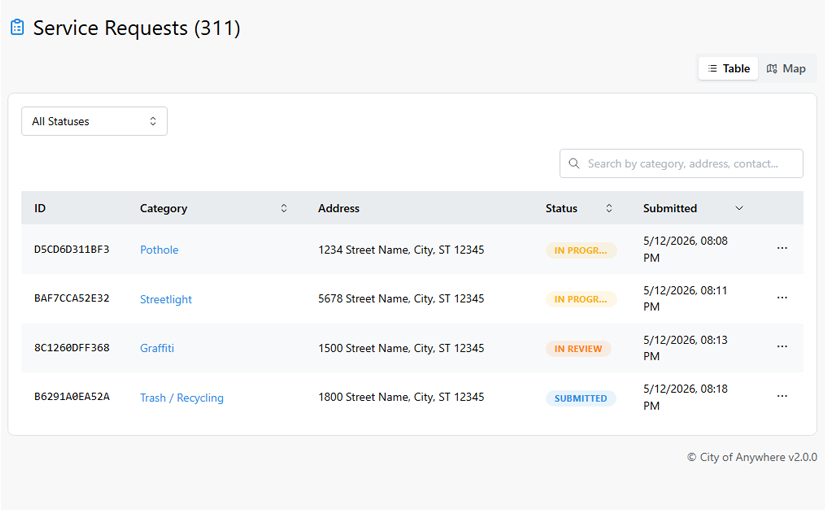Click the Service Requests (311) page title
Screen dimensions: 825x510
[137, 28]
